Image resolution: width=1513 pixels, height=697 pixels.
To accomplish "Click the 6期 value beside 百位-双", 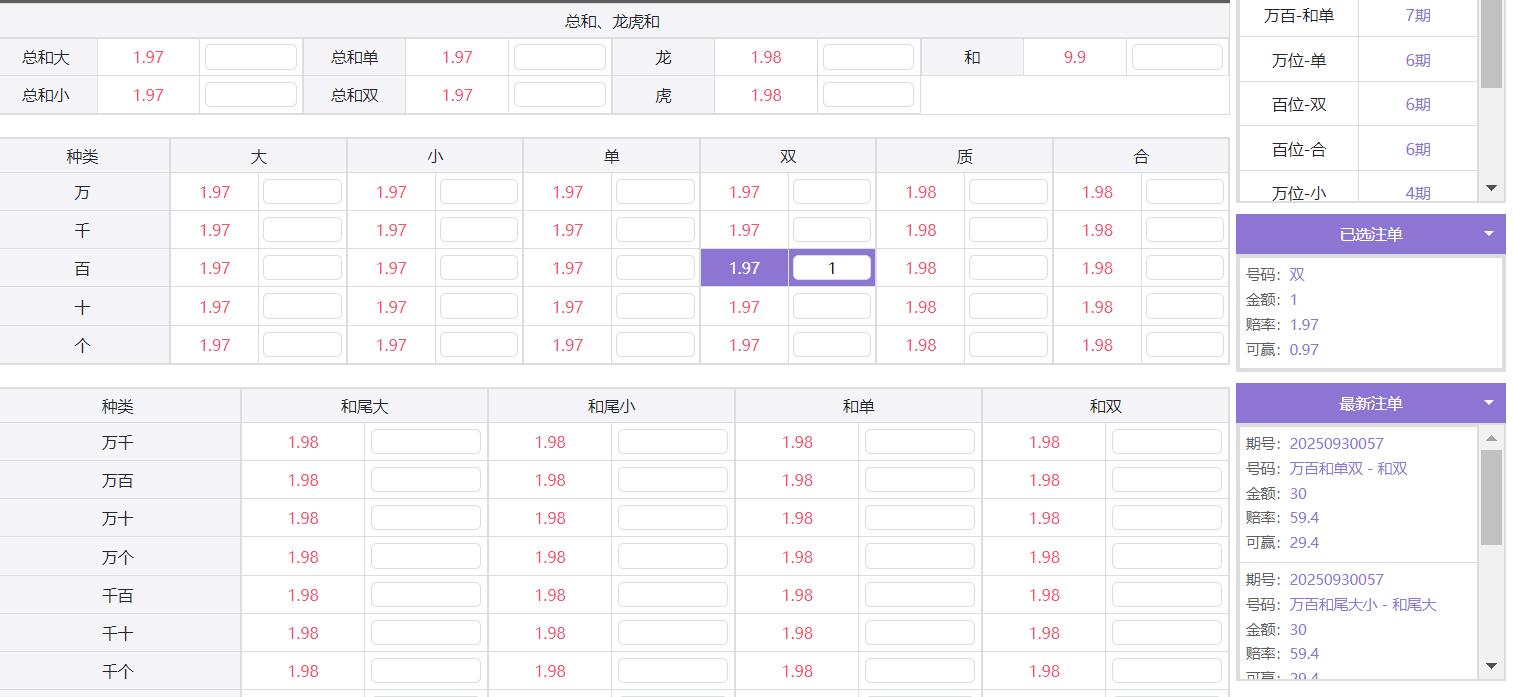I will (1417, 104).
